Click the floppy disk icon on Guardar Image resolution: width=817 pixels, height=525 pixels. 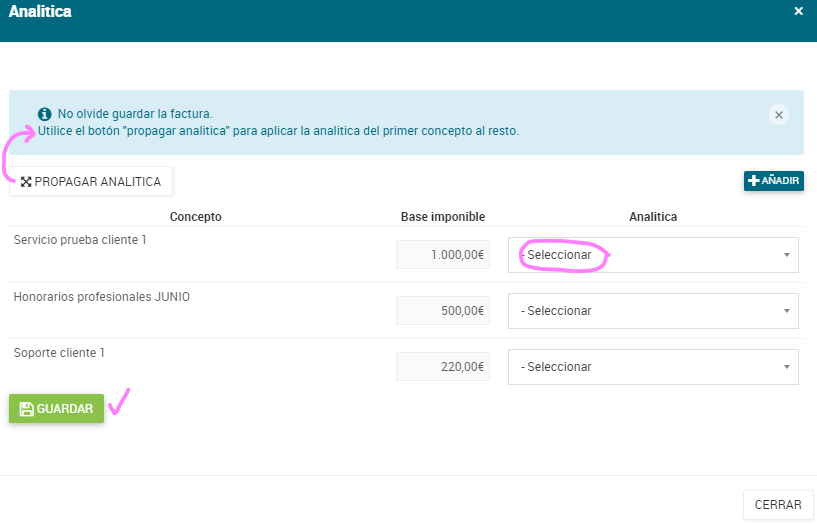[x=26, y=409]
